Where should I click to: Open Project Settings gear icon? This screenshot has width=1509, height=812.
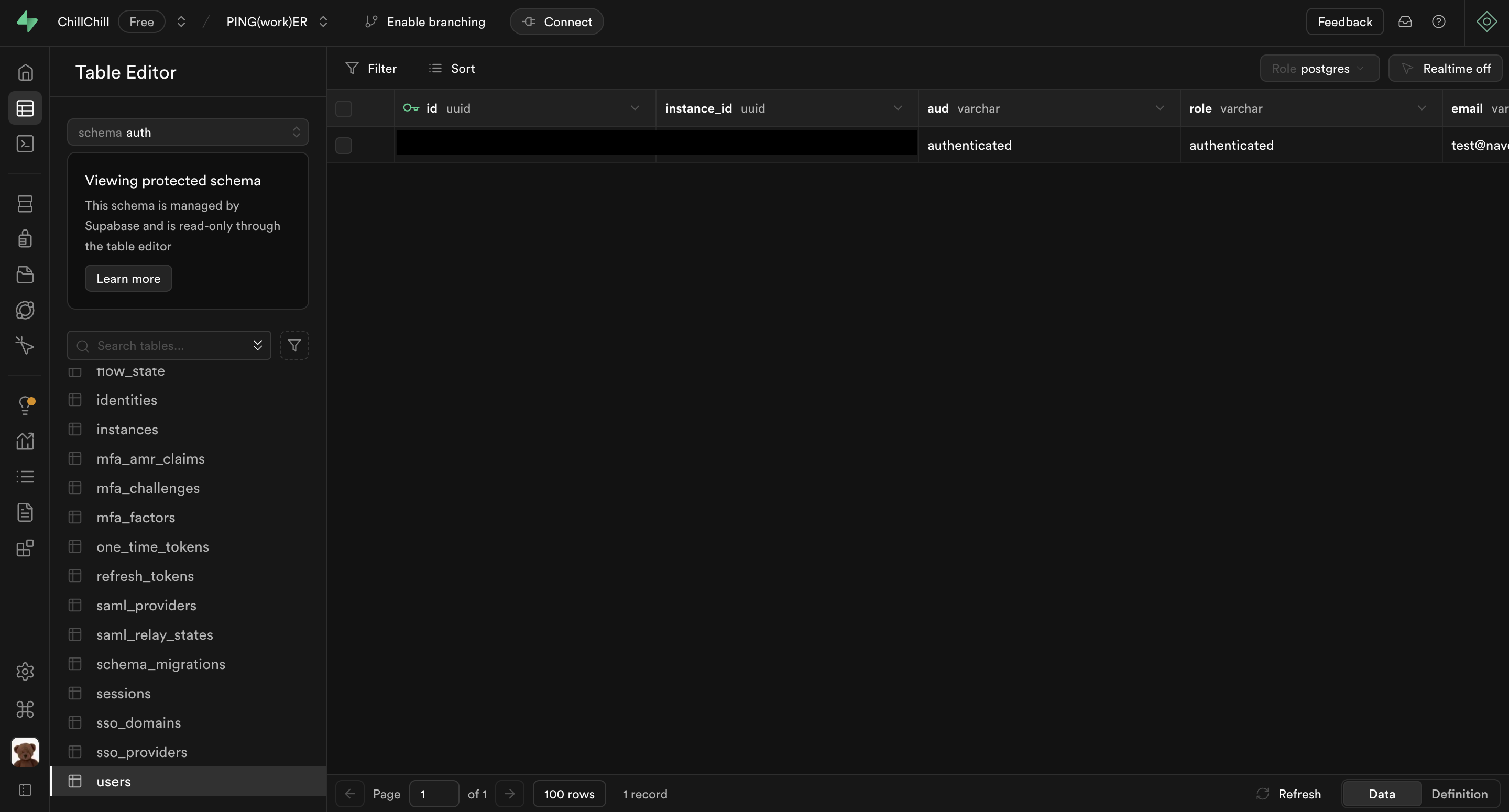click(x=25, y=672)
